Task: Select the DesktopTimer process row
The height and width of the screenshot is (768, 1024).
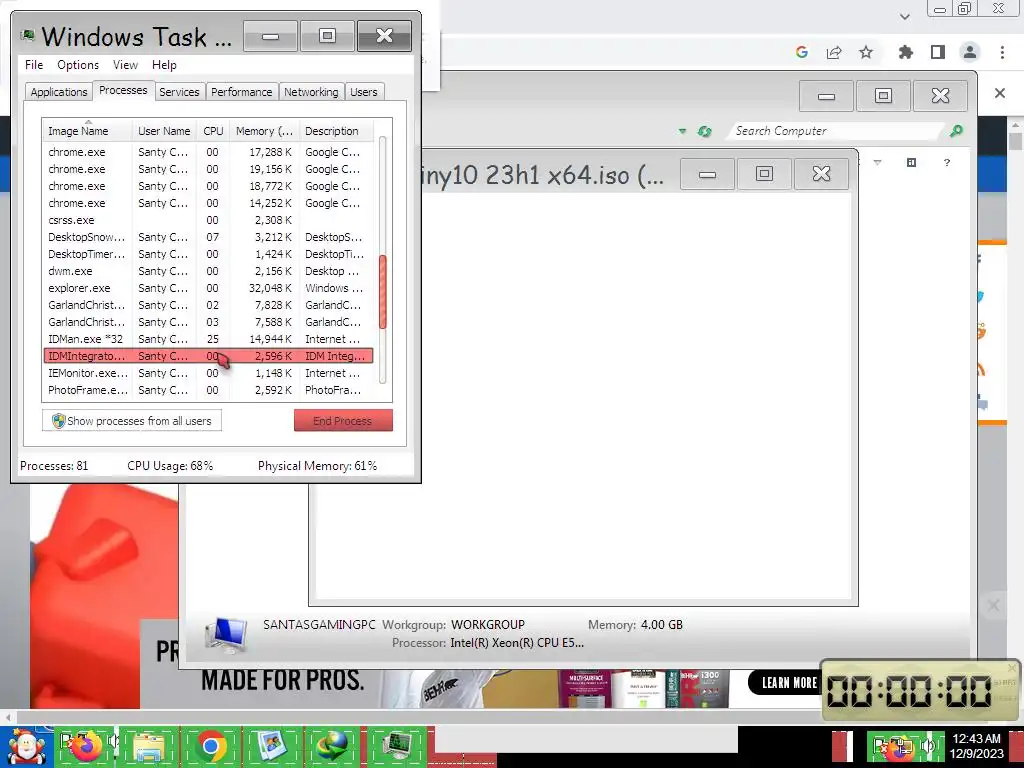Action: pos(208,254)
